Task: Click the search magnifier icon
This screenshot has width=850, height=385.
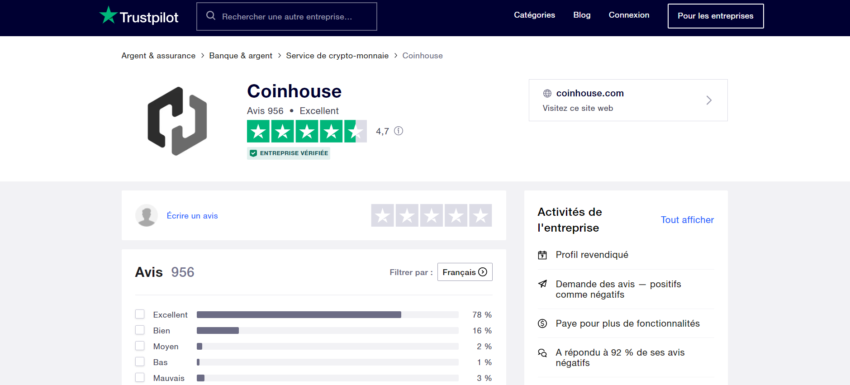Action: [x=210, y=16]
